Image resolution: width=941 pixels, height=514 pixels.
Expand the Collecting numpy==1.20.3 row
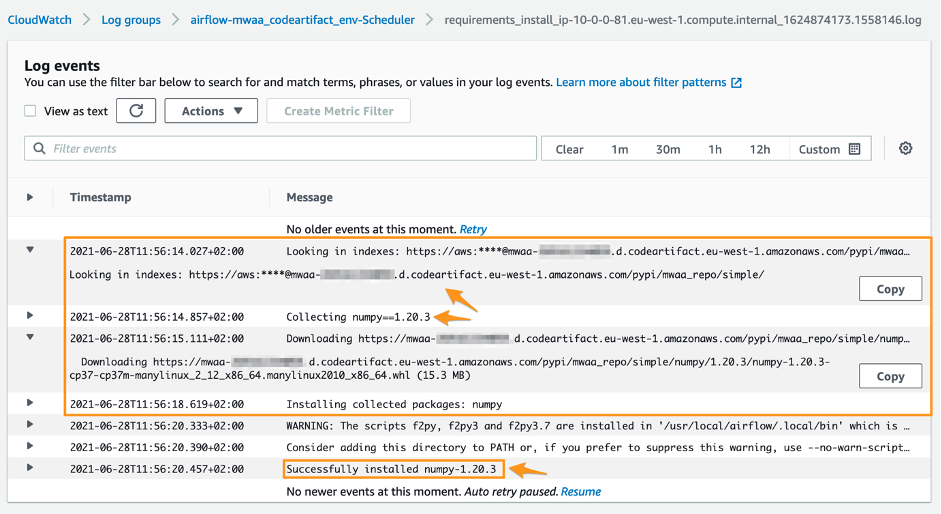(x=29, y=315)
